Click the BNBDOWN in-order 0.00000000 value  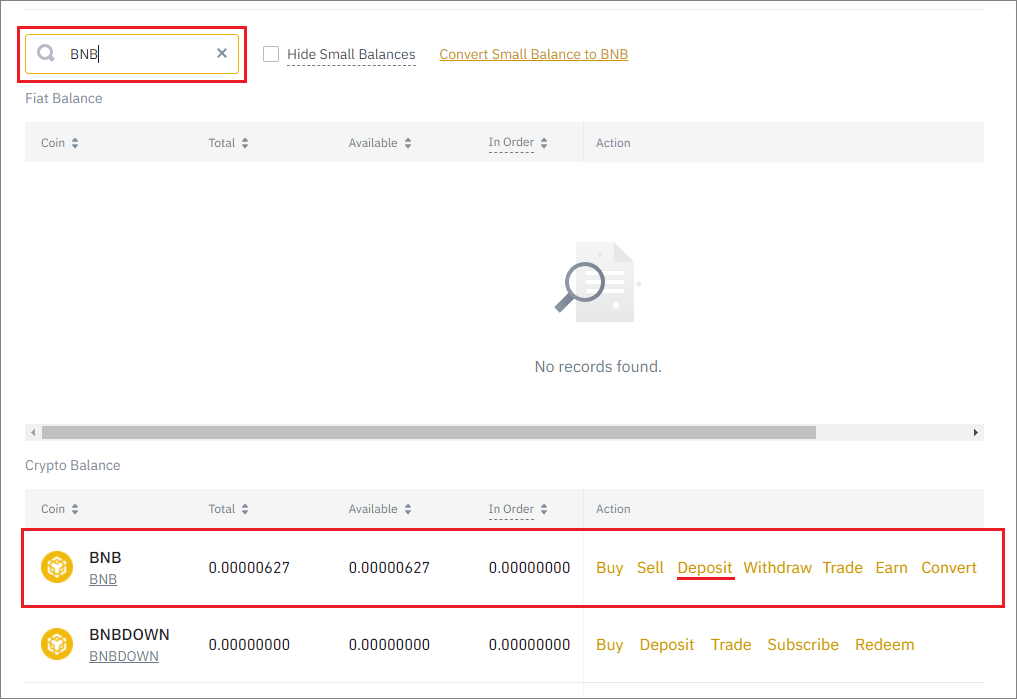tap(529, 645)
